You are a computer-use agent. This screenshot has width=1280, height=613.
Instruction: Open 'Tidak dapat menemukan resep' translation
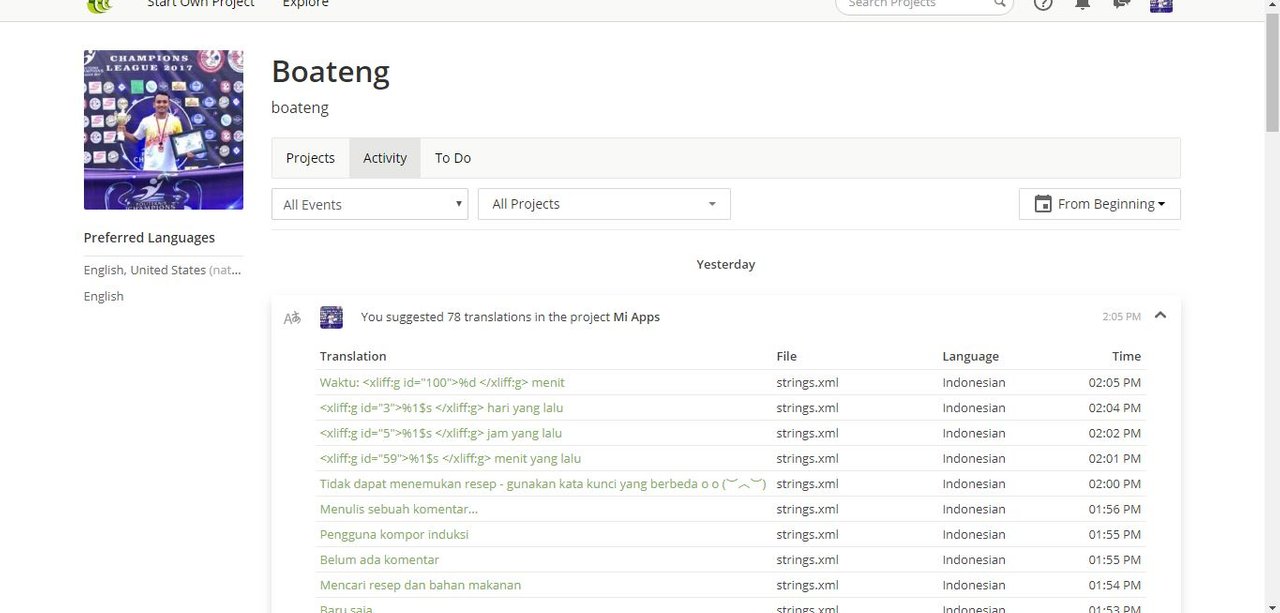pyautogui.click(x=543, y=484)
